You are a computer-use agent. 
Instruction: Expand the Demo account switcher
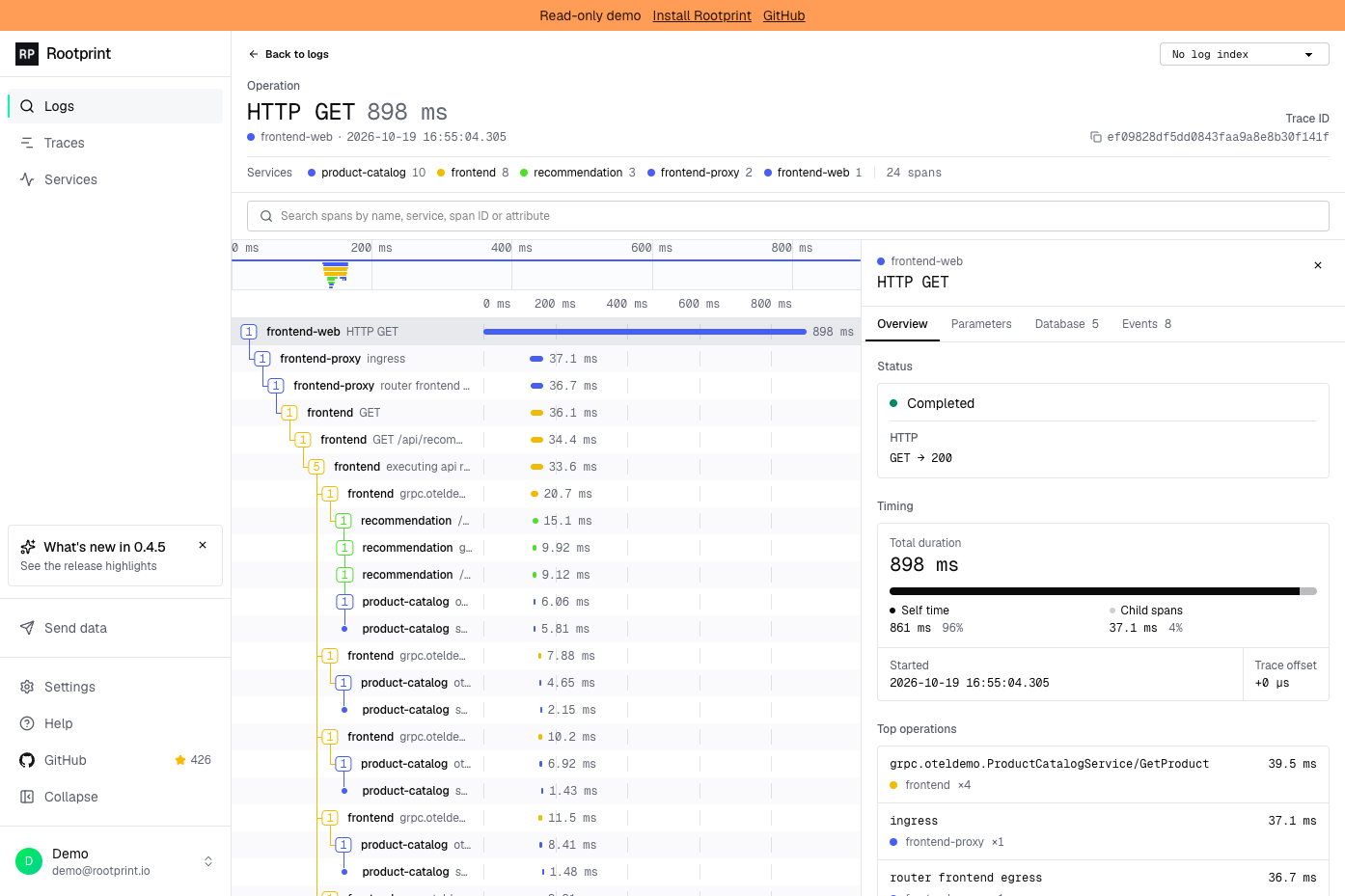pyautogui.click(x=208, y=861)
